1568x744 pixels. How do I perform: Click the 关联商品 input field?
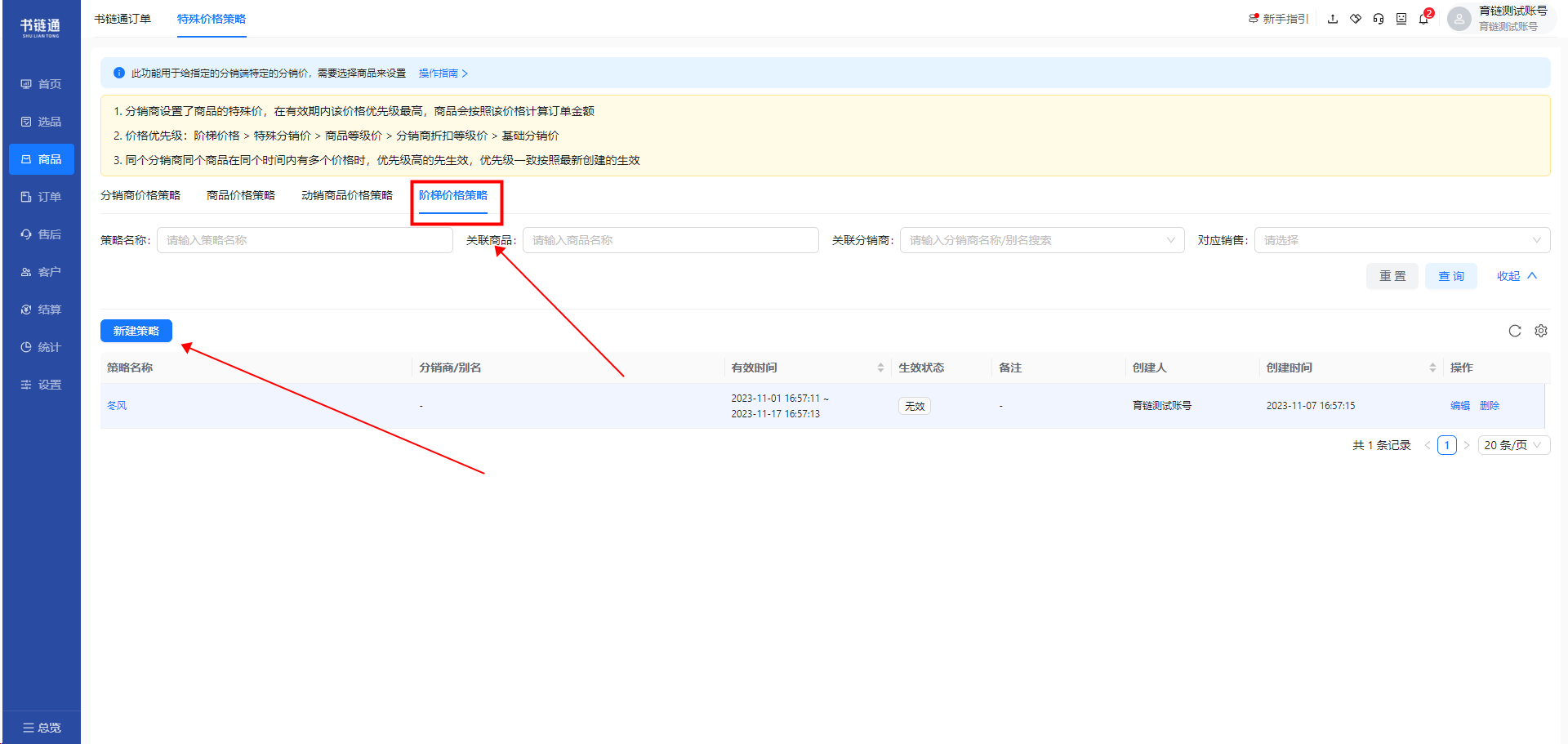click(670, 240)
